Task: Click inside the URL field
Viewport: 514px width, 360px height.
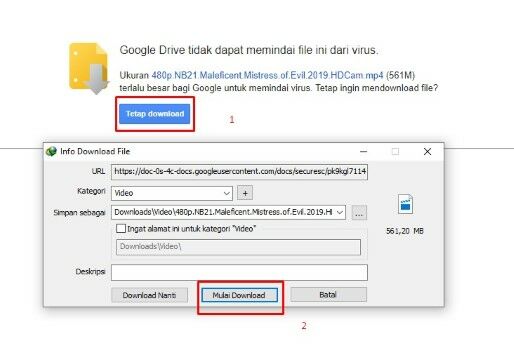Action: point(239,171)
